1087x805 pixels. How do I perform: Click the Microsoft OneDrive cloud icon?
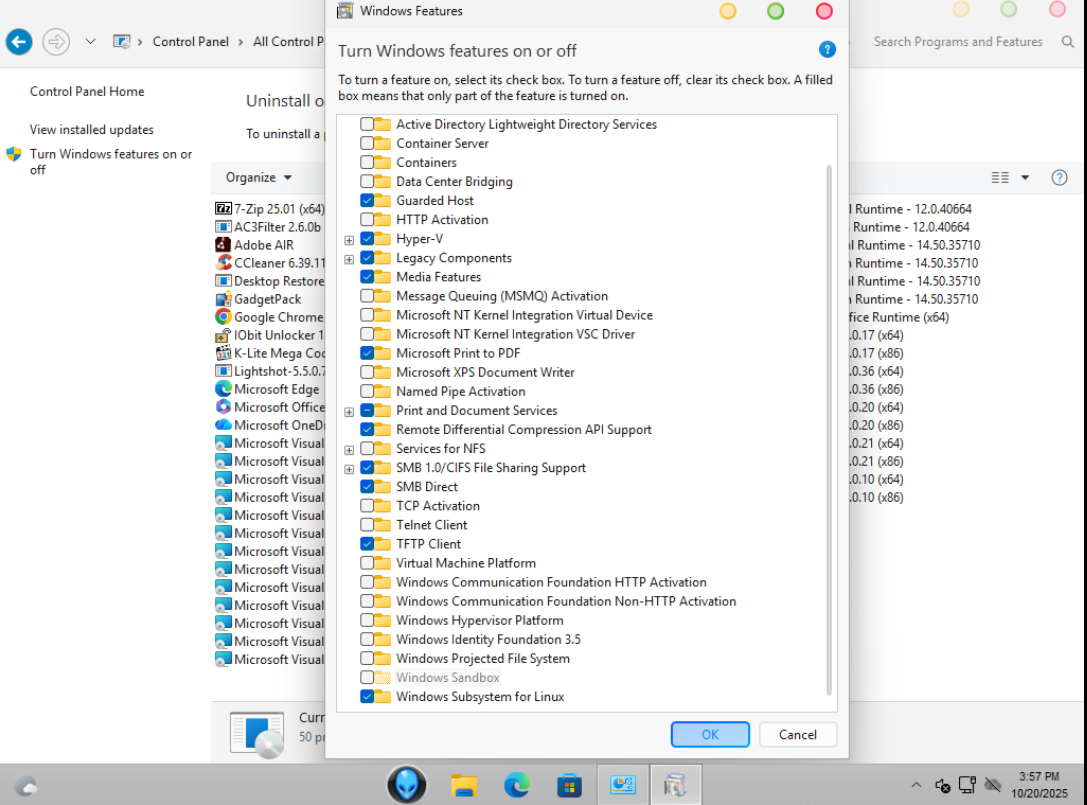coord(223,425)
